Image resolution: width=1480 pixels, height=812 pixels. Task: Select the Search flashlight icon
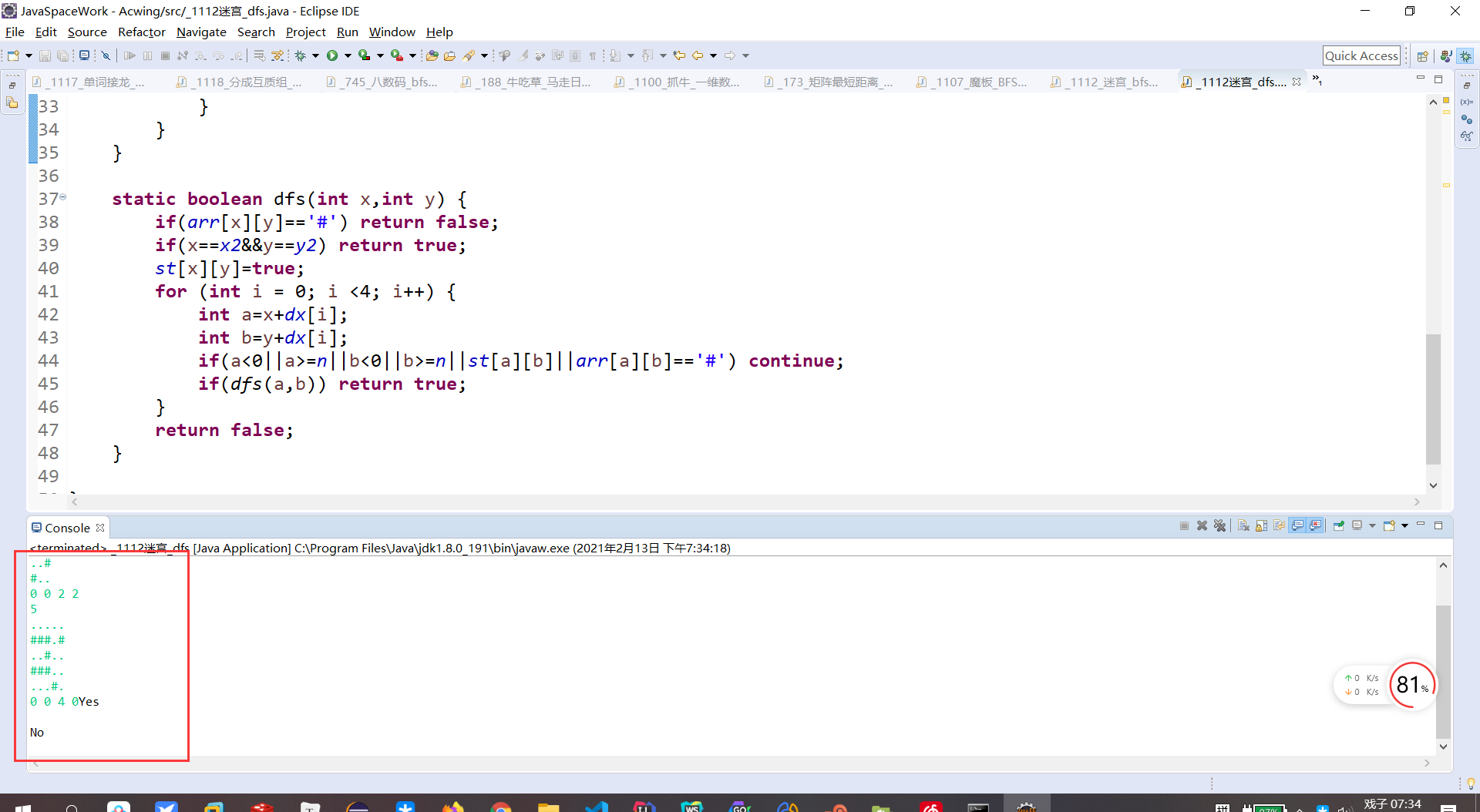470,55
